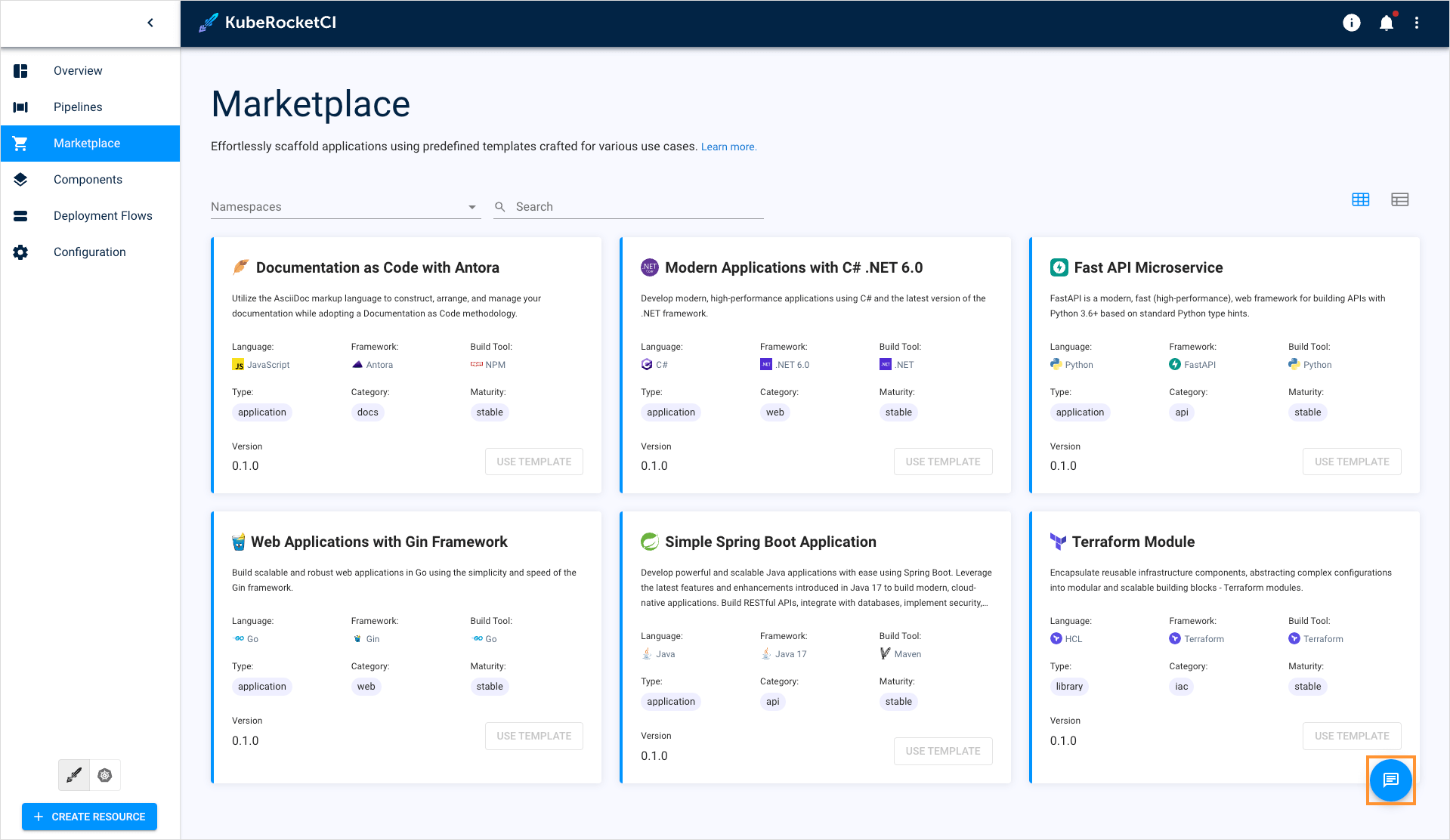Open the vertical three-dot options menu
Image resolution: width=1450 pixels, height=840 pixels.
click(x=1417, y=23)
